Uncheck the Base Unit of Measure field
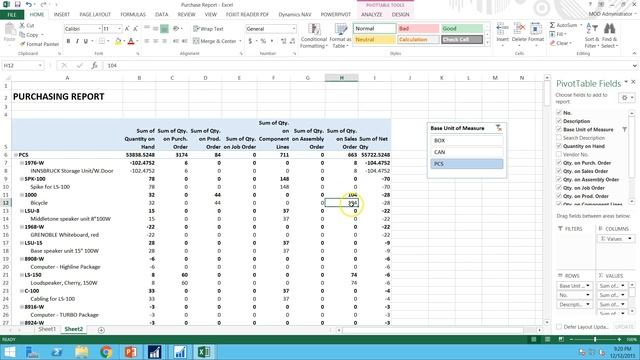The image size is (640, 360). pyautogui.click(x=559, y=129)
